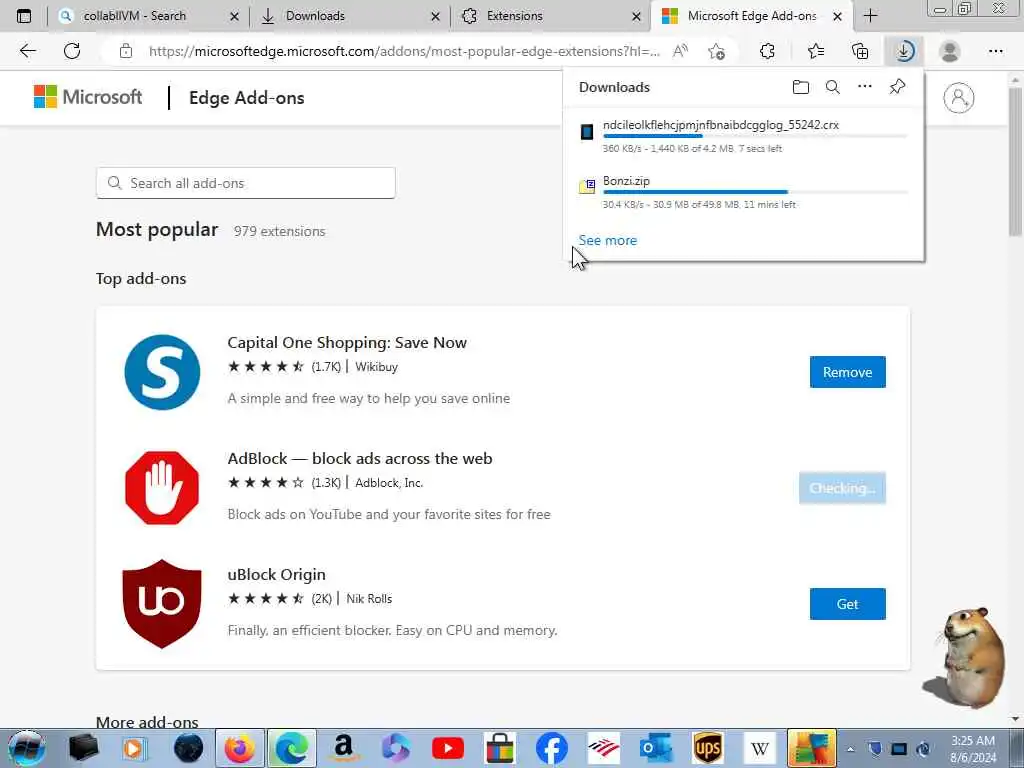Image resolution: width=1024 pixels, height=768 pixels.
Task: Open the uBlock Origin title link
Action: tap(276, 575)
